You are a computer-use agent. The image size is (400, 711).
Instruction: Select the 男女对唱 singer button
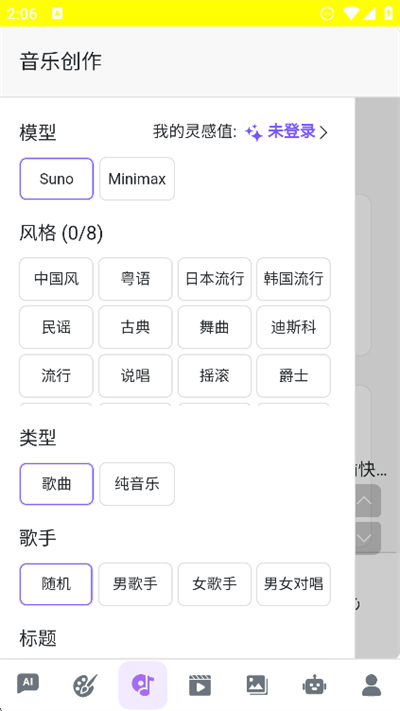click(x=293, y=584)
